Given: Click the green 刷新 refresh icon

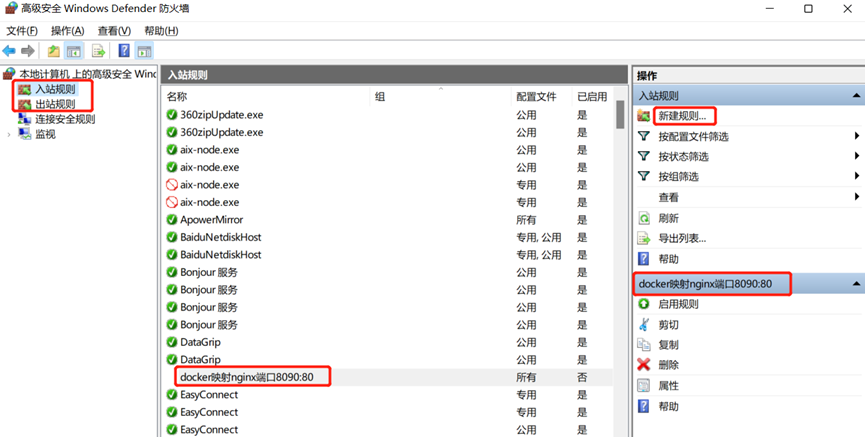Looking at the screenshot, I should coord(644,218).
